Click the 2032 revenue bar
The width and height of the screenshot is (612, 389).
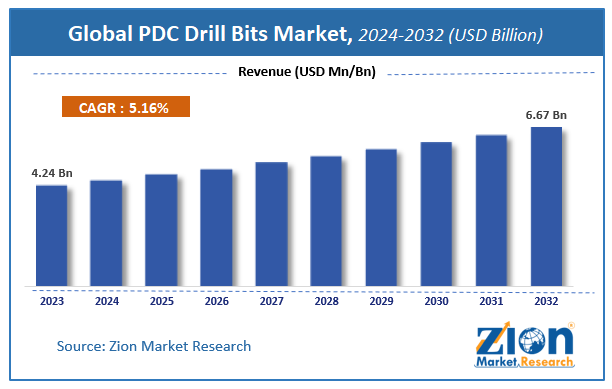546,206
